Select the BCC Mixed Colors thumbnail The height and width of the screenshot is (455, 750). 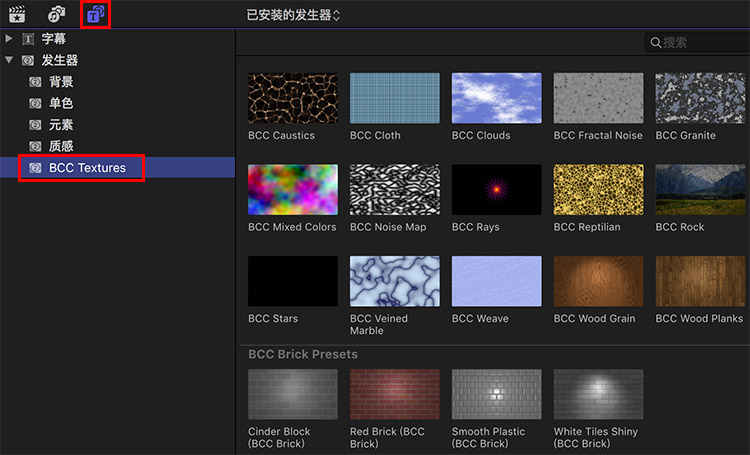(x=293, y=189)
